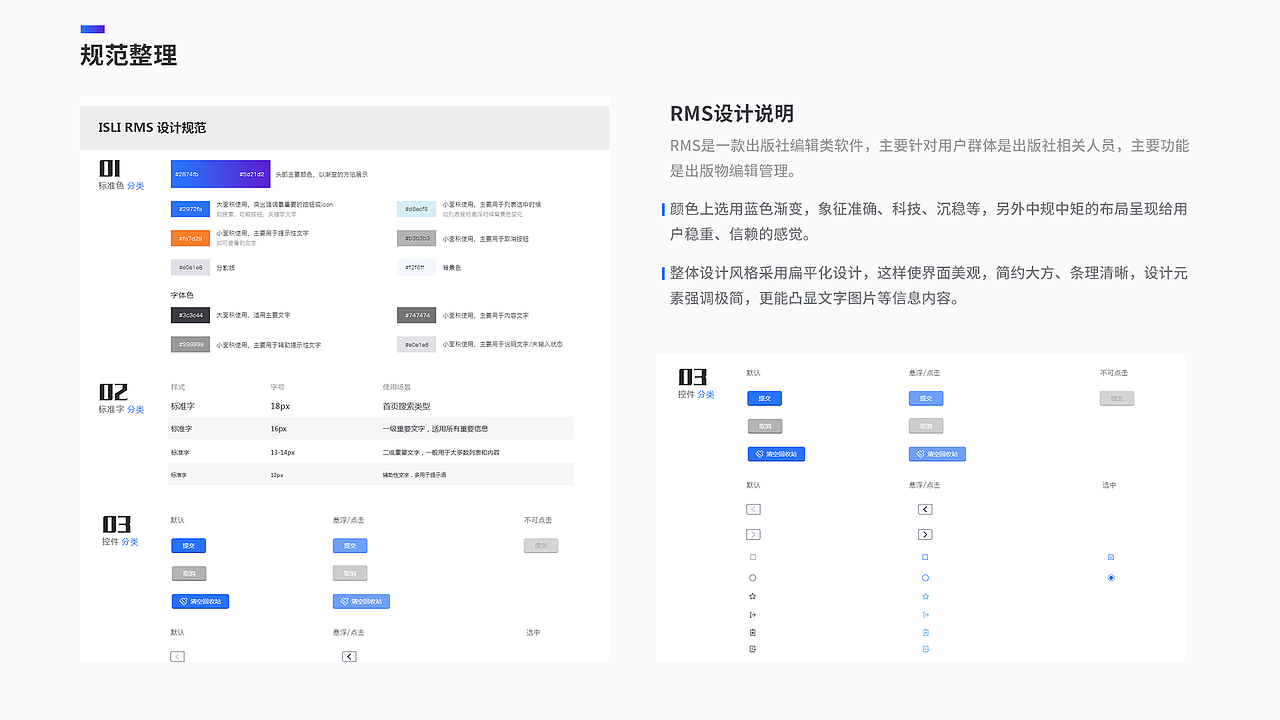Click hover-state black back arrow in standalone 控件 card

click(x=925, y=509)
